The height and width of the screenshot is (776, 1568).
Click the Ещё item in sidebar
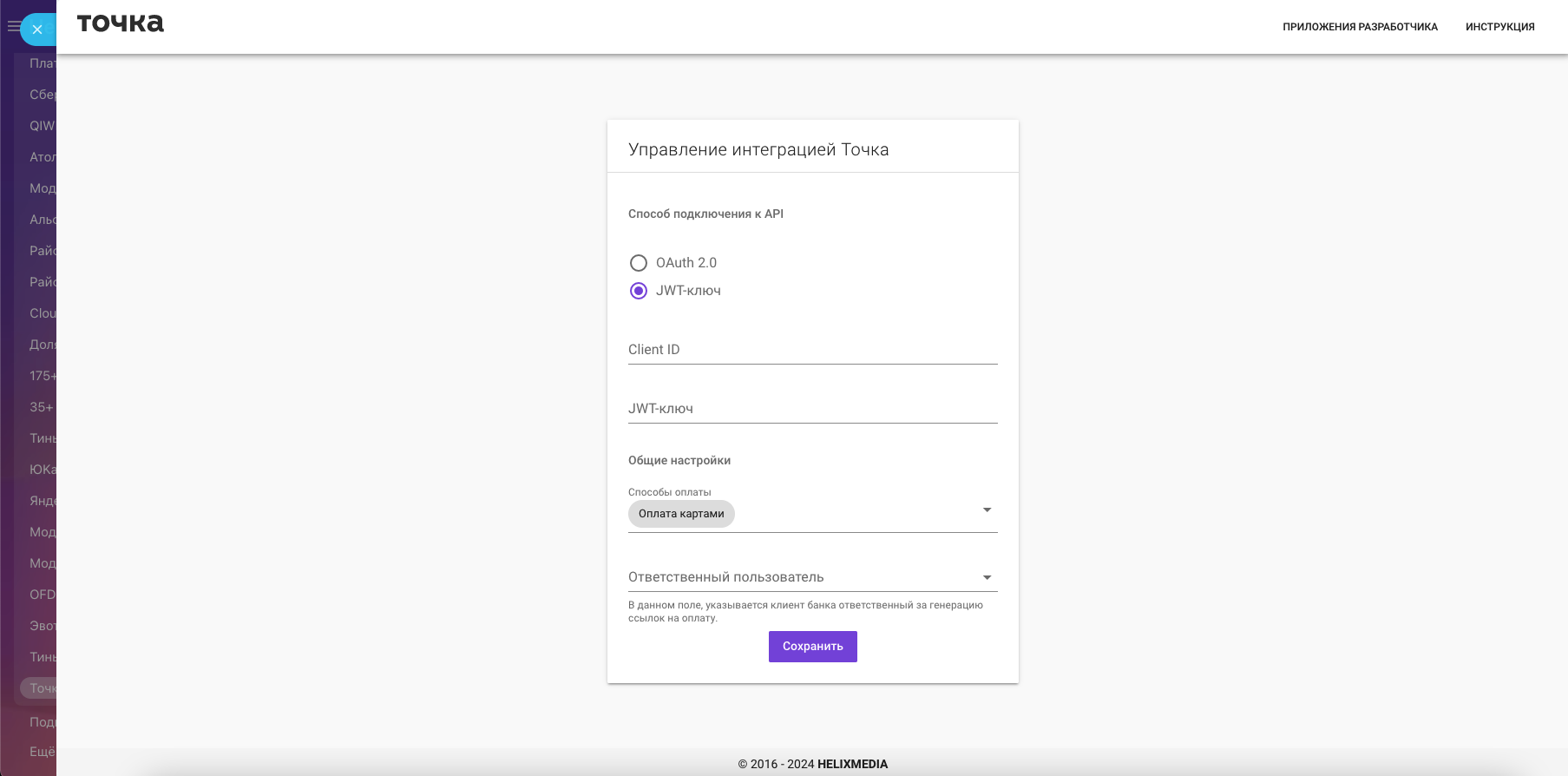point(42,752)
